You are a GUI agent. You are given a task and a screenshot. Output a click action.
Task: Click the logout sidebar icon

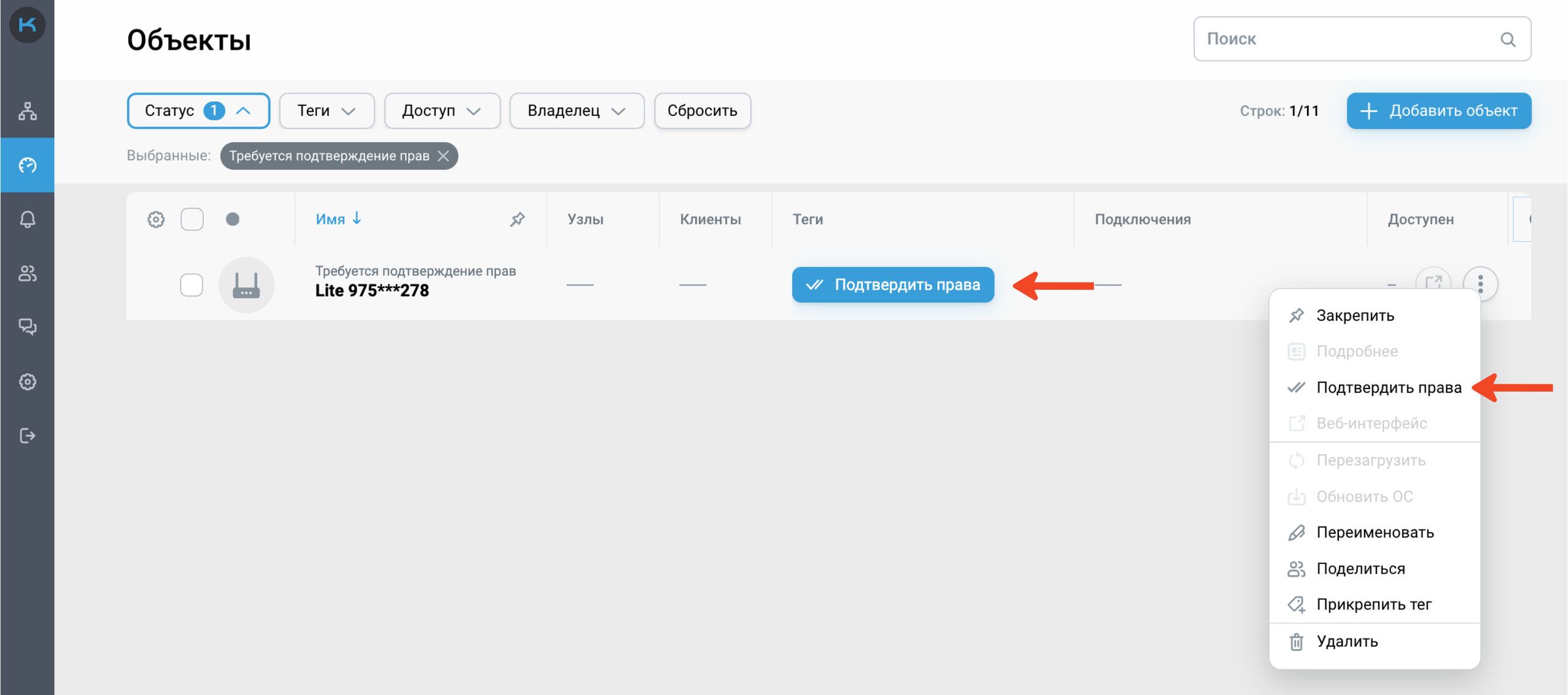28,436
